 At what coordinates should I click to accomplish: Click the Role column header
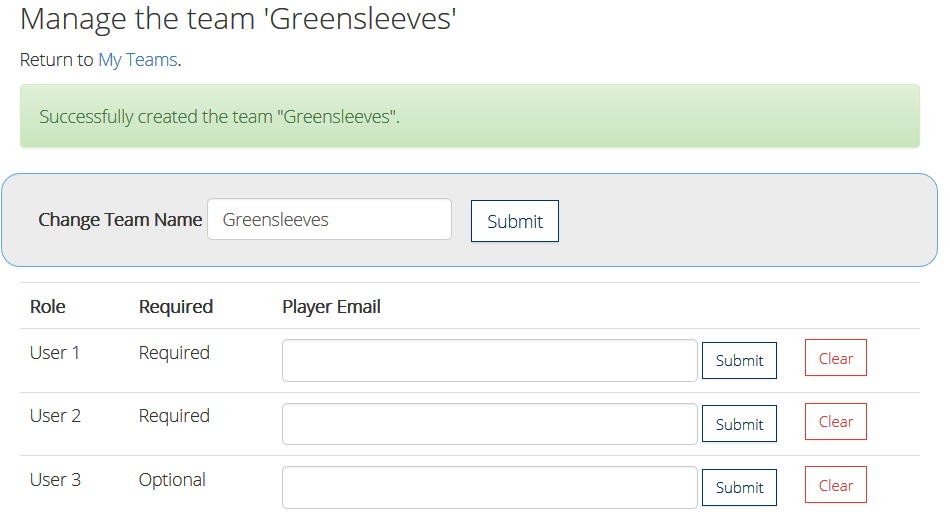pyautogui.click(x=48, y=307)
